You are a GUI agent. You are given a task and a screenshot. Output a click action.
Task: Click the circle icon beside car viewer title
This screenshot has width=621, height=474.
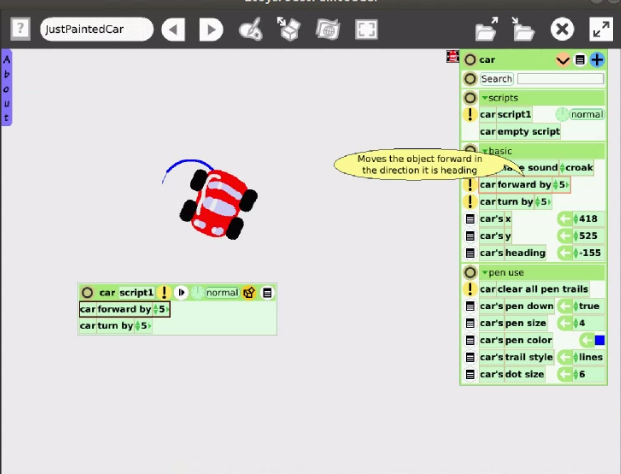point(470,60)
